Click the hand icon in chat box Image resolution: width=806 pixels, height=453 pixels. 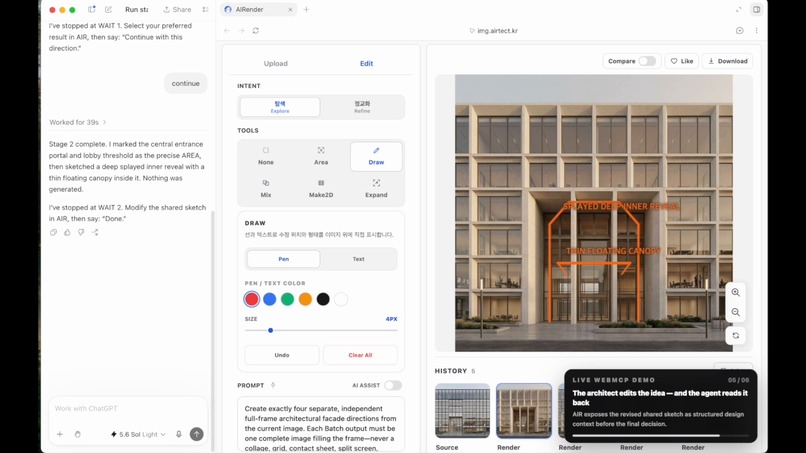78,434
